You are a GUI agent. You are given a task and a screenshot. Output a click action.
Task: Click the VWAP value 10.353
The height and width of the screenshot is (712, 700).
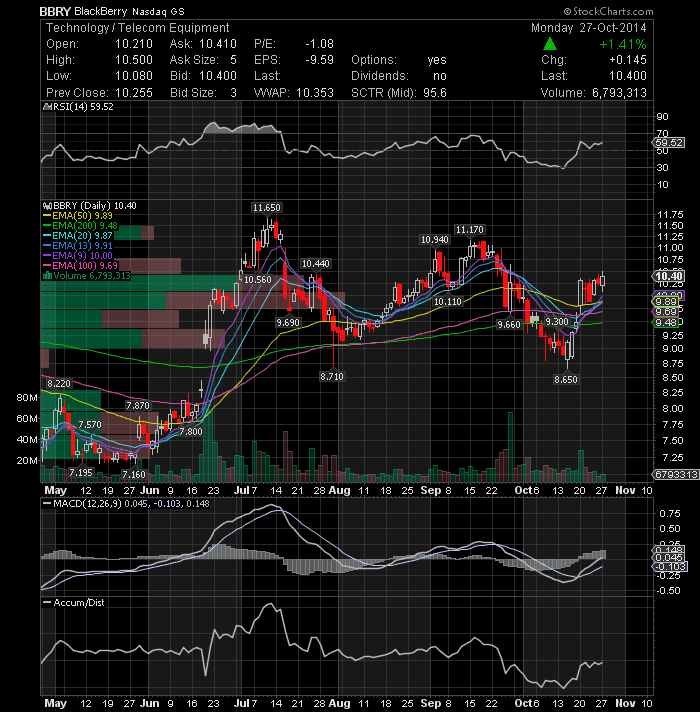click(x=315, y=93)
